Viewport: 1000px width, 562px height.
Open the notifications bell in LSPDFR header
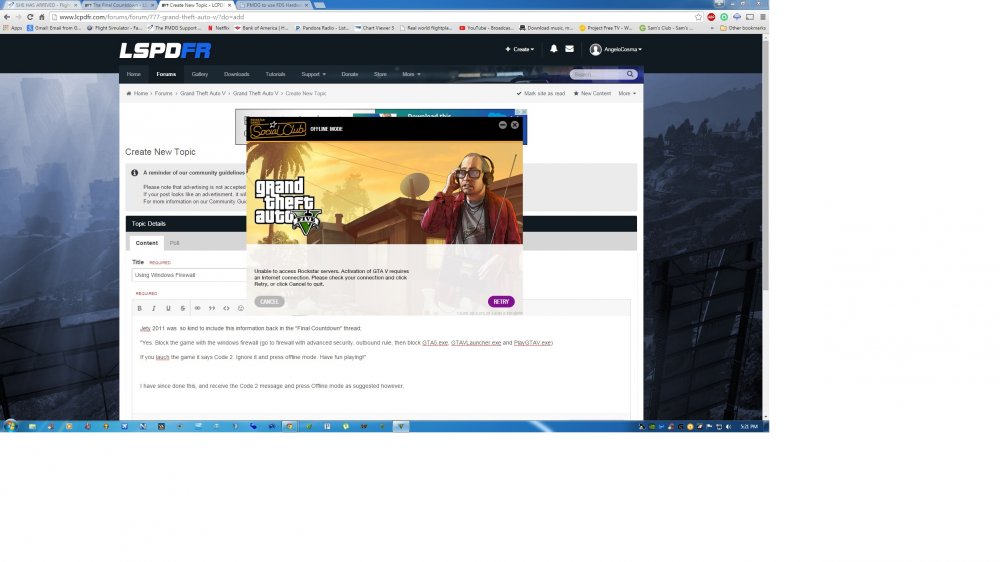pos(554,49)
